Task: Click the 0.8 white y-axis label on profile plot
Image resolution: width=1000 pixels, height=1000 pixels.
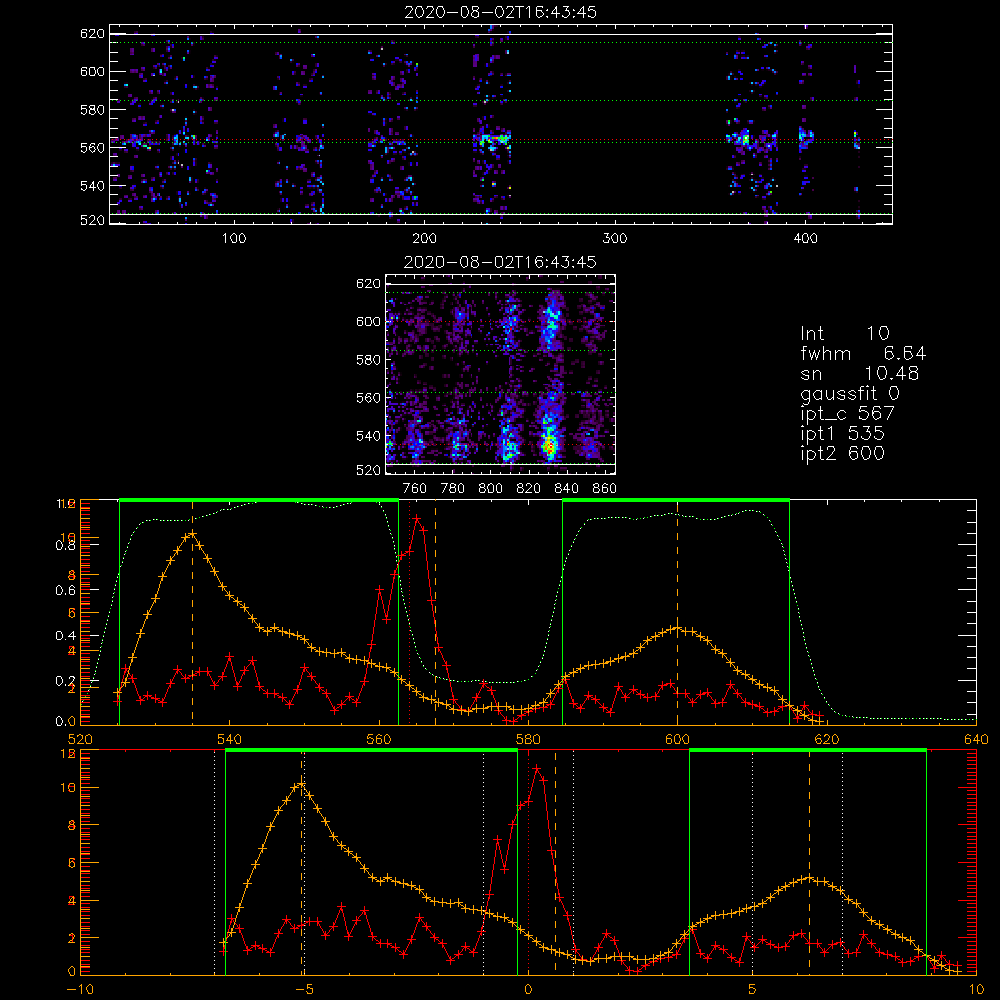Action: pyautogui.click(x=66, y=545)
